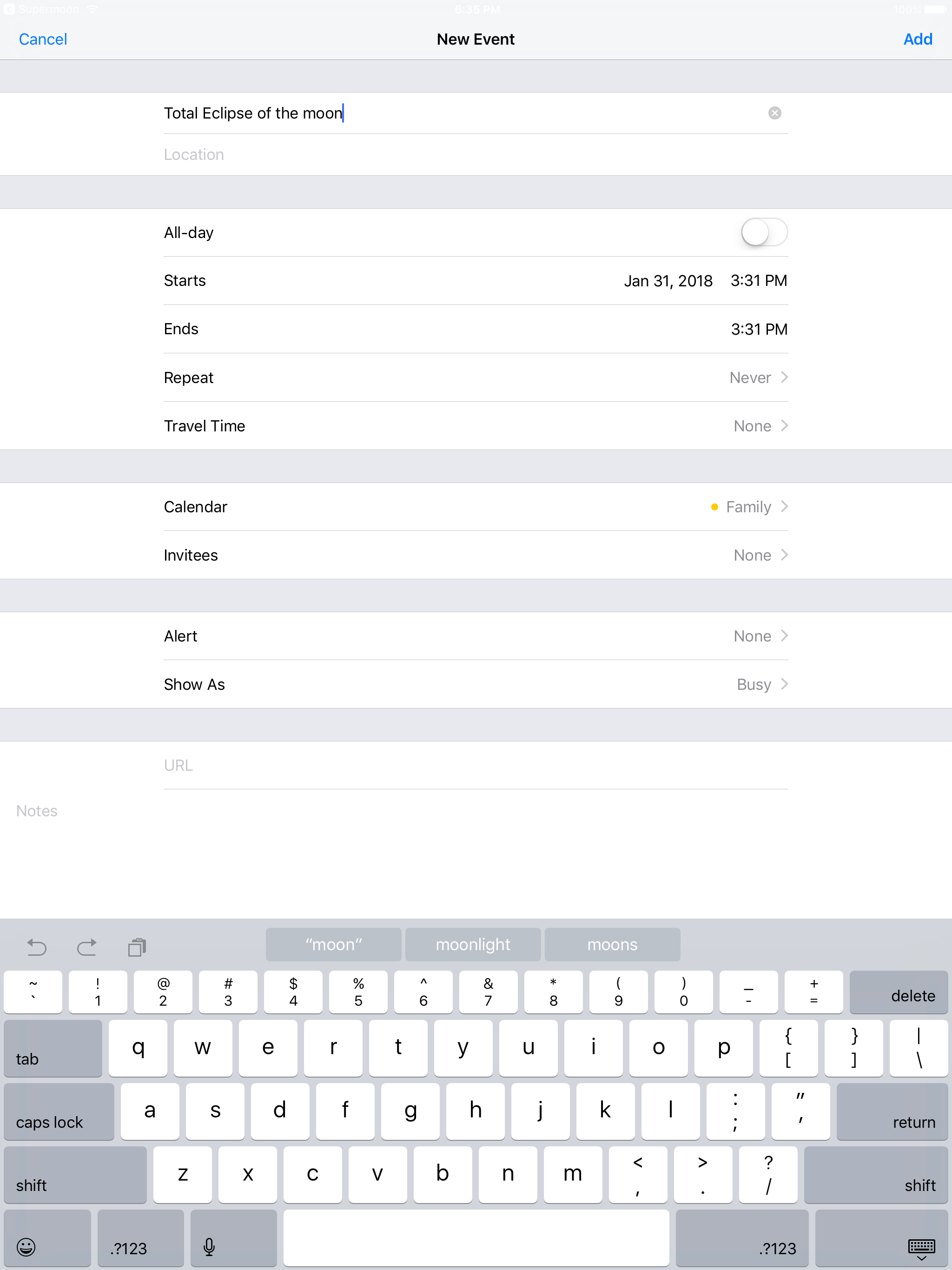Image resolution: width=952 pixels, height=1270 pixels.
Task: Choose the "moonlight" keyboard suggestion
Action: click(x=473, y=945)
